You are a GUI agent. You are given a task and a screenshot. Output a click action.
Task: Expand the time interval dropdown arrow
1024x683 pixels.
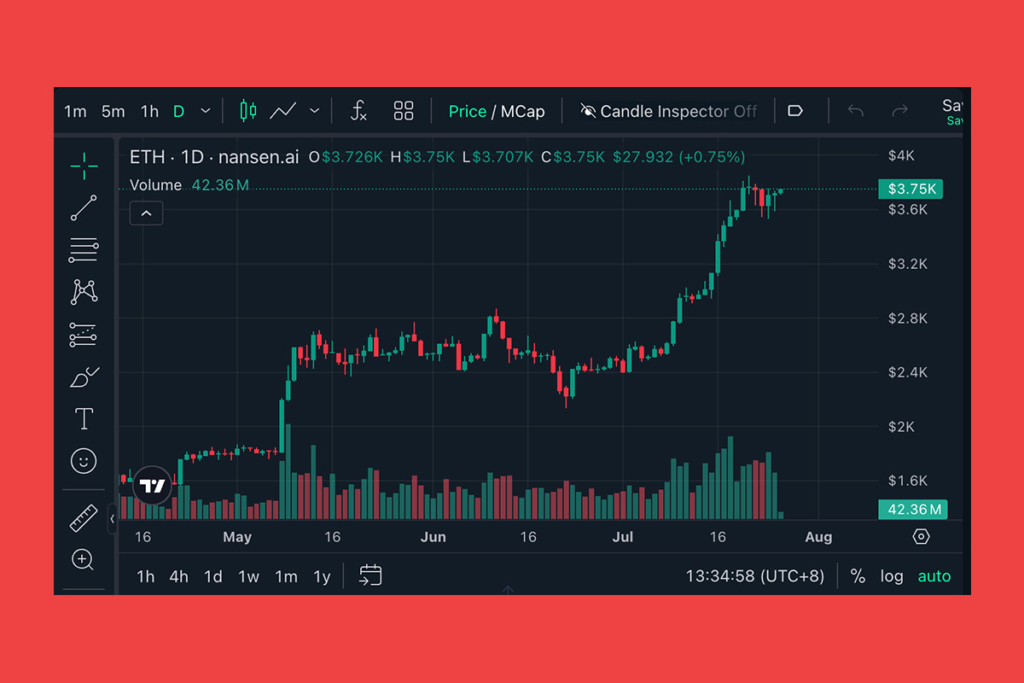click(206, 111)
